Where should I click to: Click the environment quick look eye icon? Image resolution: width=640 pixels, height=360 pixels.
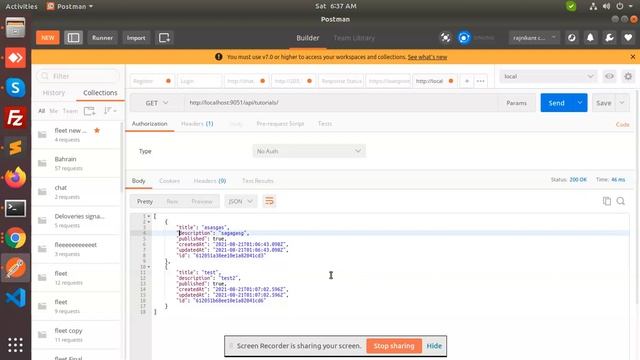coord(609,76)
